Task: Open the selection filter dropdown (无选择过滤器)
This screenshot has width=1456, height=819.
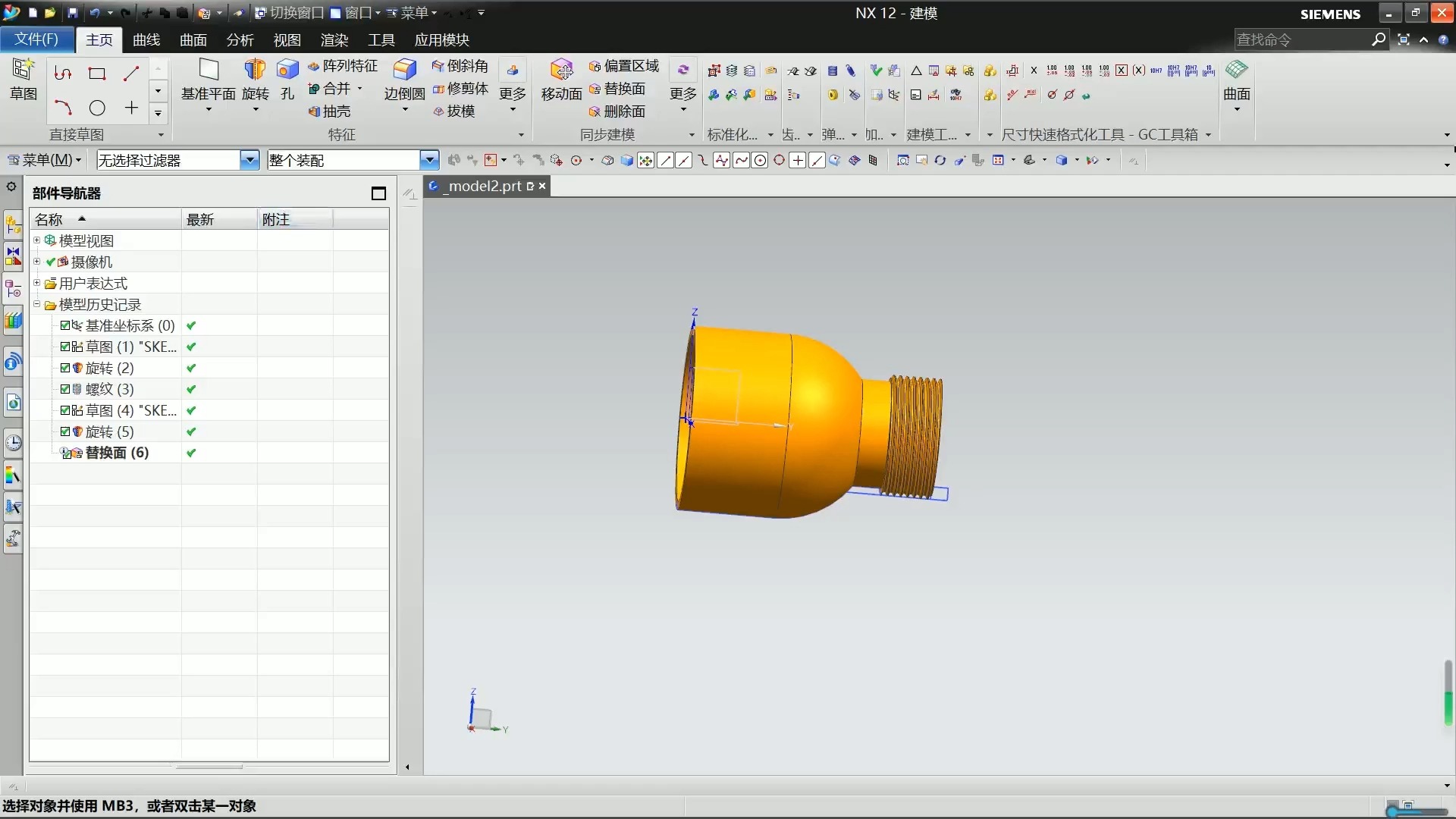Action: point(249,160)
